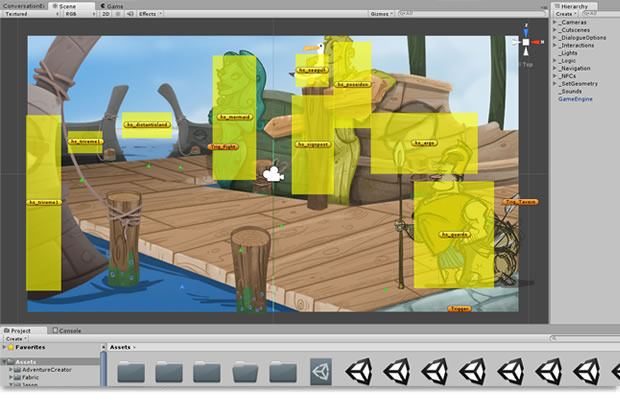620x400 pixels.
Task: Toggle scene audio speaker button
Action: coord(130,13)
